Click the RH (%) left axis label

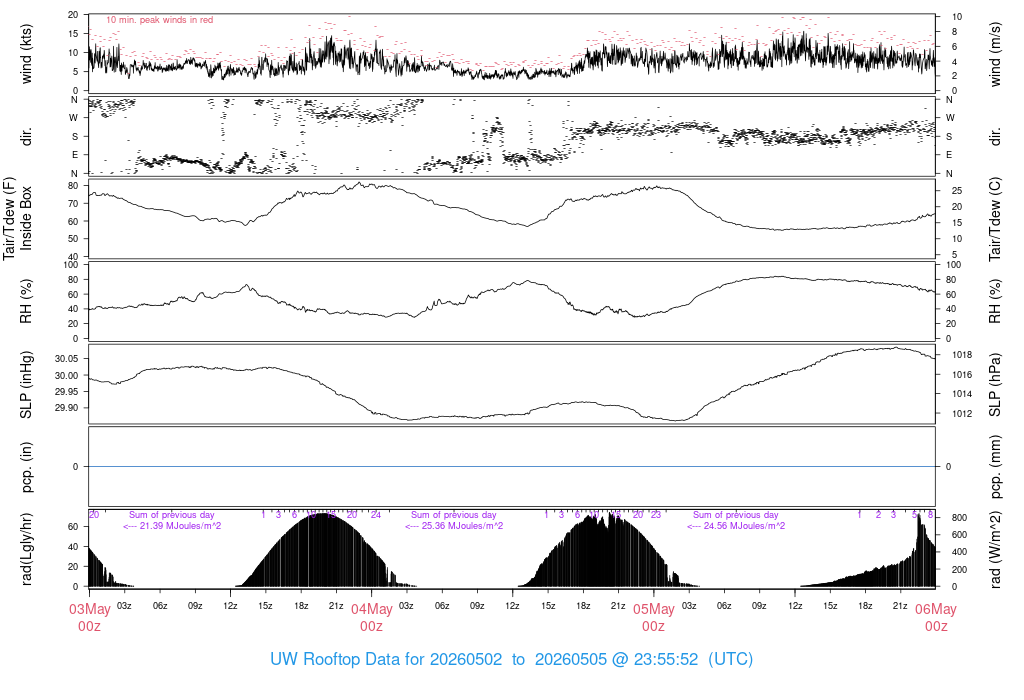26,301
